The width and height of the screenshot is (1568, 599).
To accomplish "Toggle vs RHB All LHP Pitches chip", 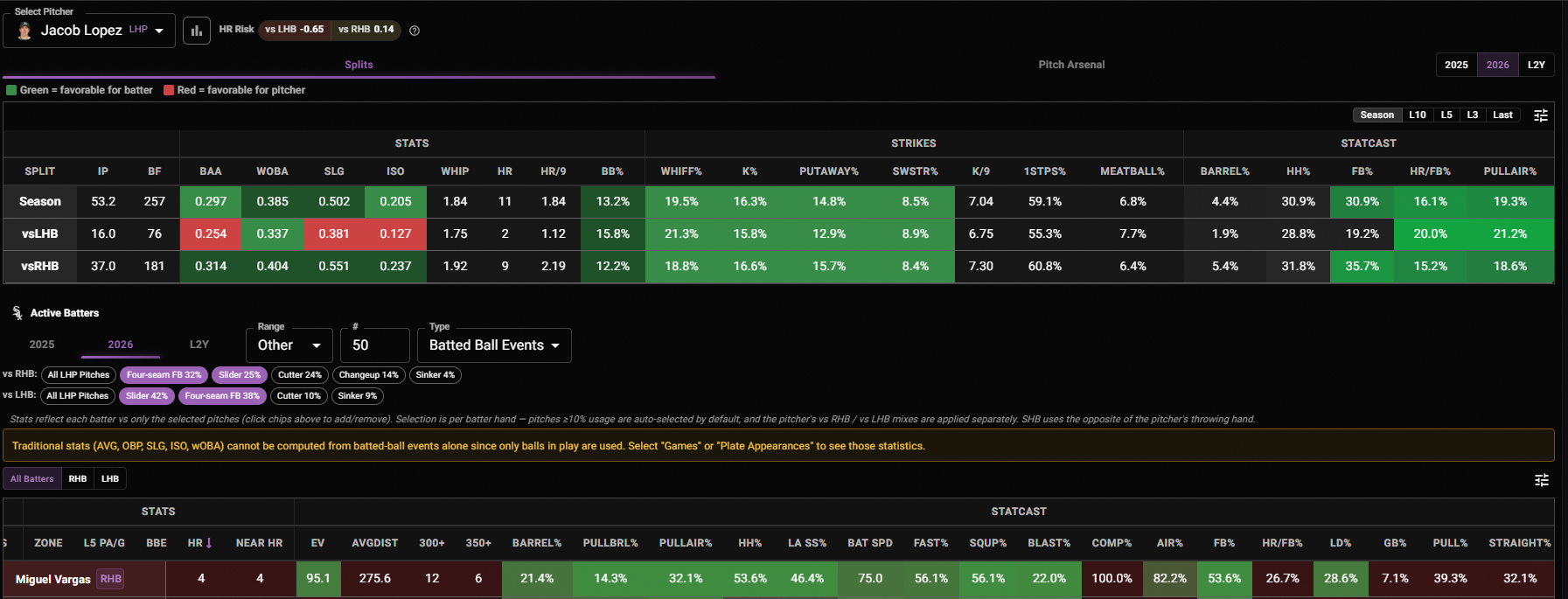I will click(x=79, y=375).
